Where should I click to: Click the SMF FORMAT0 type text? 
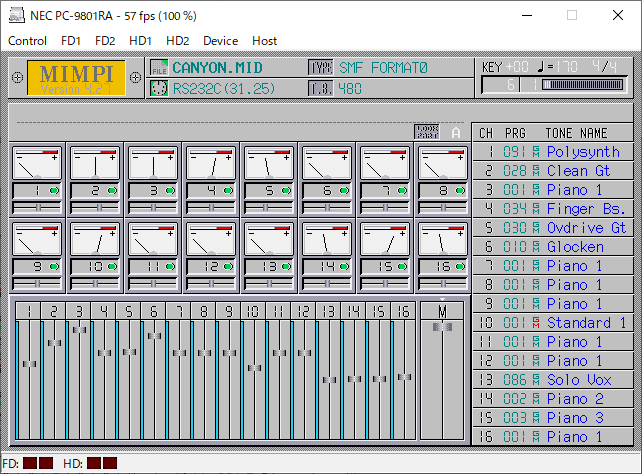click(x=383, y=68)
